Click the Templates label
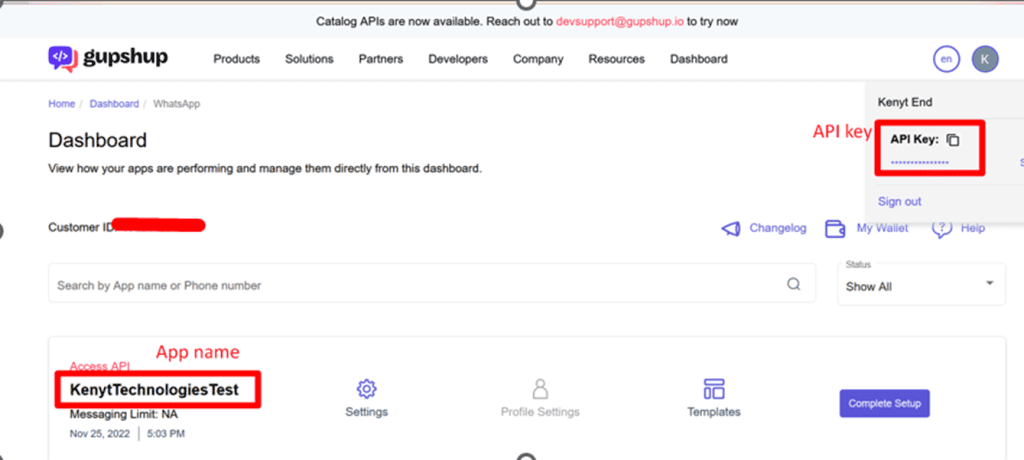Viewport: 1024px width, 460px height. (x=714, y=412)
